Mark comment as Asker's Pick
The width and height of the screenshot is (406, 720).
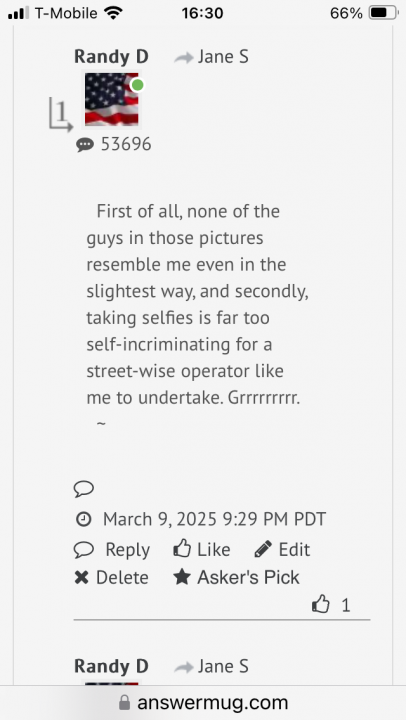point(248,577)
